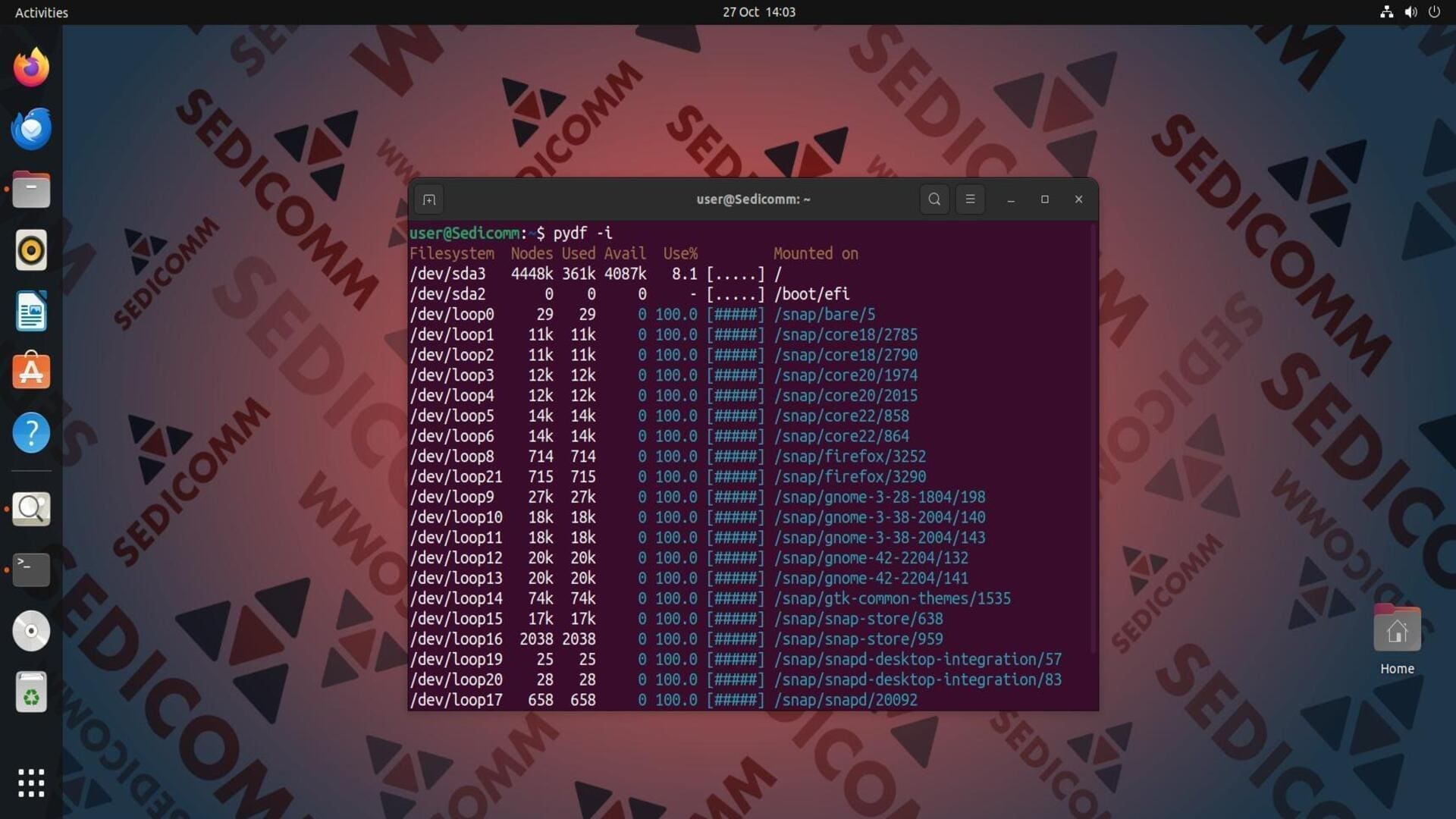Open Thunderbird mail from the dock
The width and height of the screenshot is (1456, 819).
(31, 128)
